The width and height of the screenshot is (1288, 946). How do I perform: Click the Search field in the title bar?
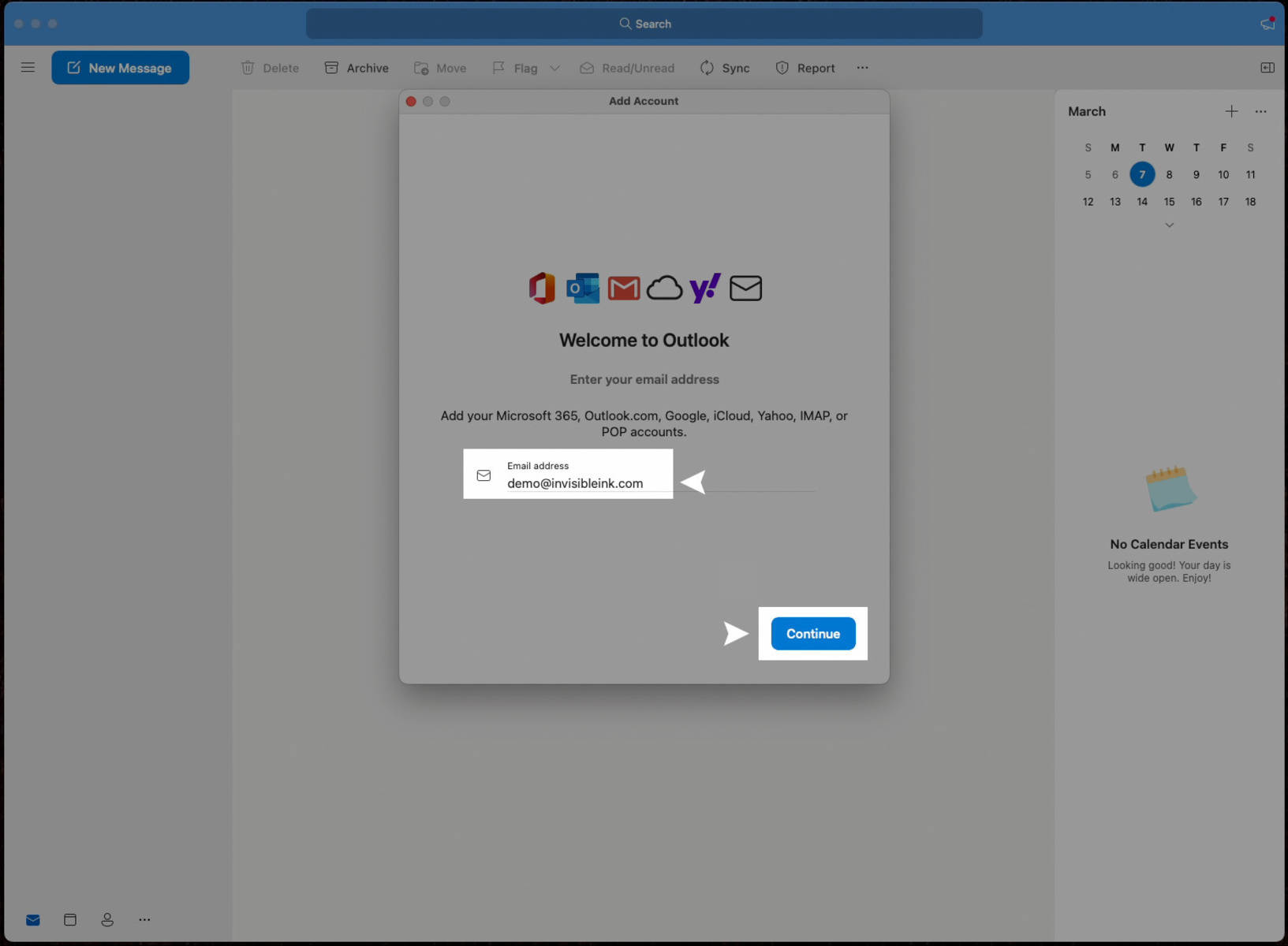(644, 24)
